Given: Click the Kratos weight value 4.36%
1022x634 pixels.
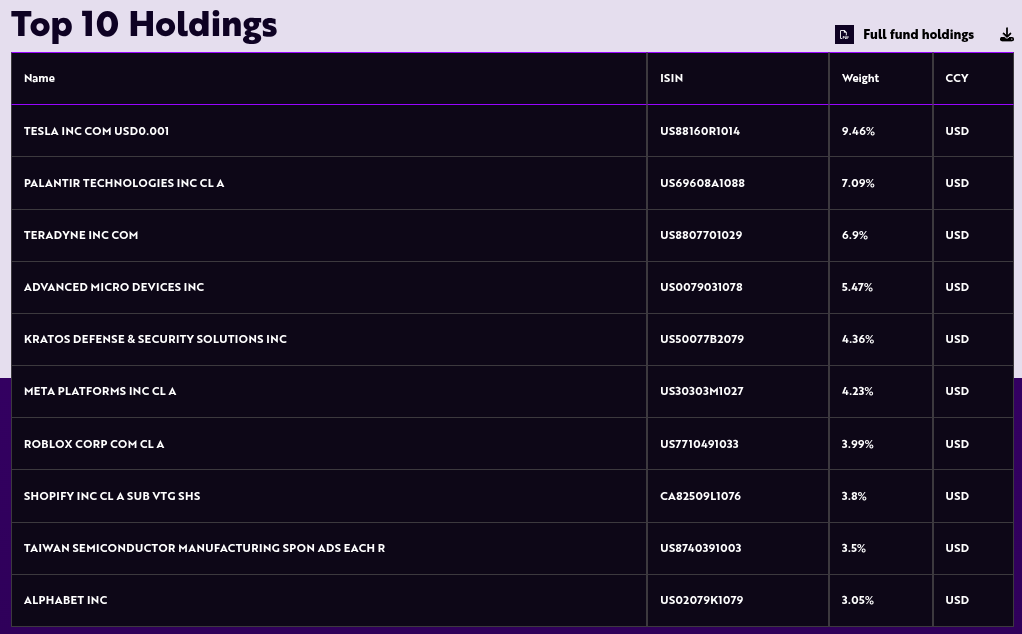Looking at the screenshot, I should 858,339.
